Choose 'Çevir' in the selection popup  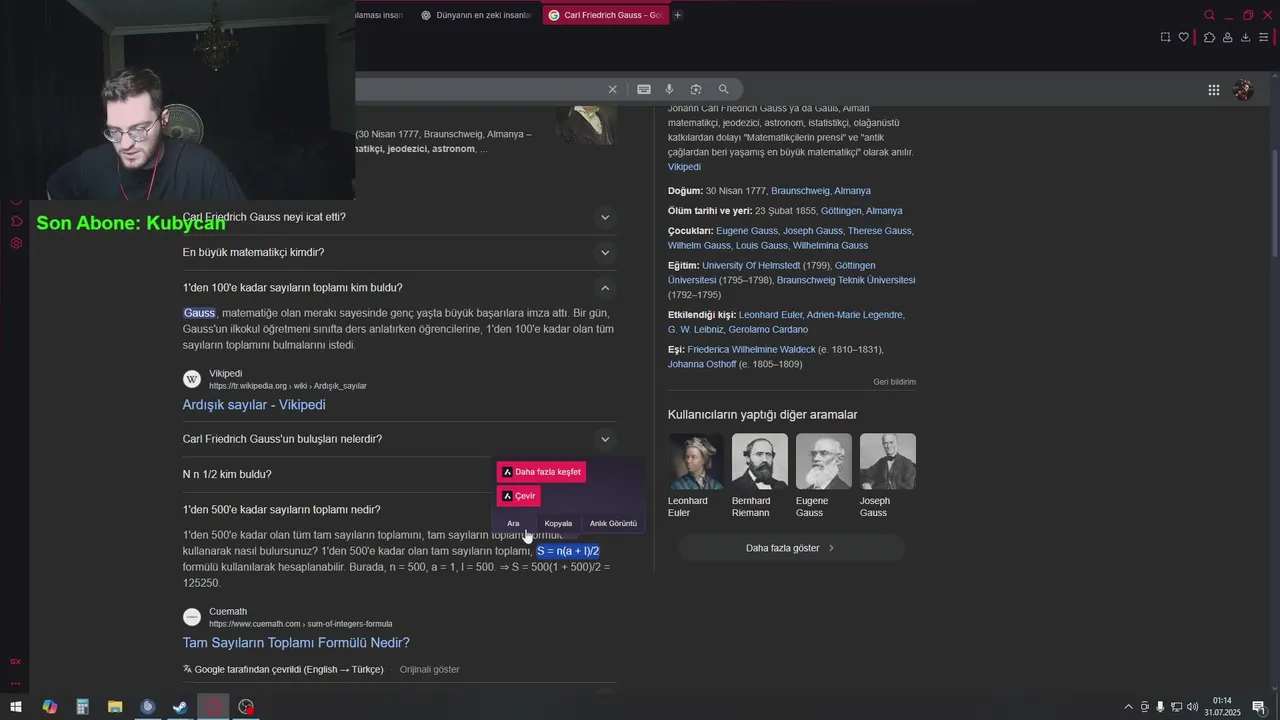519,496
